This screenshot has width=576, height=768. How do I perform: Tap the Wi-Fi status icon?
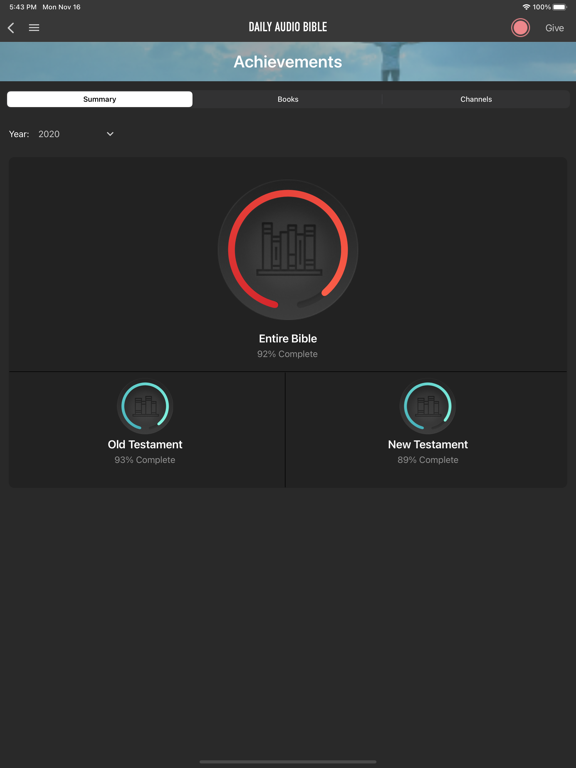pos(526,7)
